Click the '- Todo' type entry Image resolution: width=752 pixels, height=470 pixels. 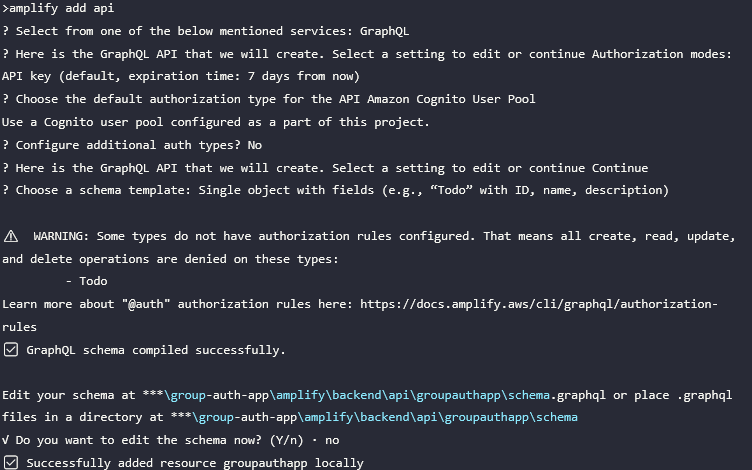click(86, 281)
